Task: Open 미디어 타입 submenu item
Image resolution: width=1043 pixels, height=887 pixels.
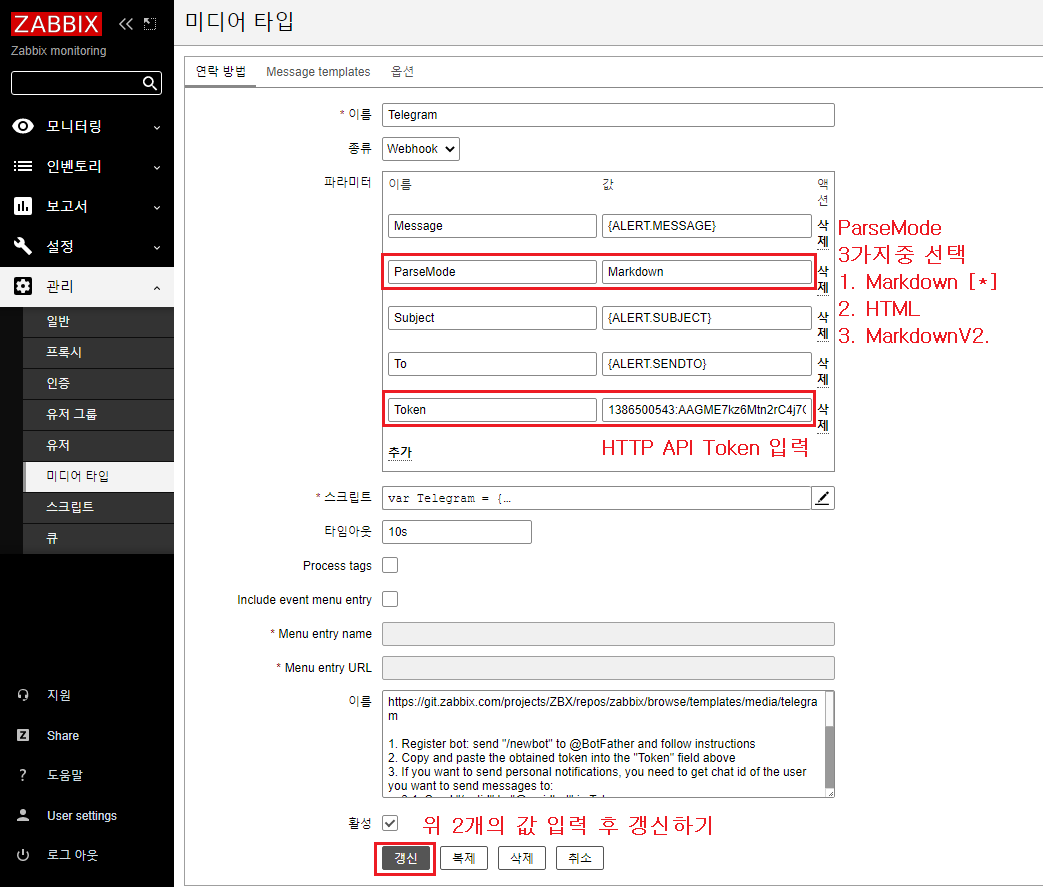Action: (98, 476)
